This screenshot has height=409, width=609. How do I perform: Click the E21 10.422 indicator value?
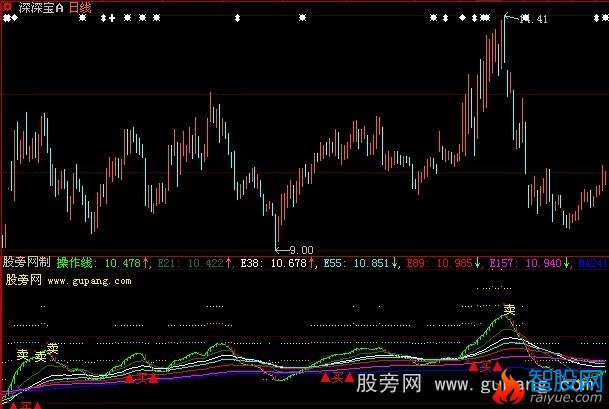pyautogui.click(x=194, y=263)
